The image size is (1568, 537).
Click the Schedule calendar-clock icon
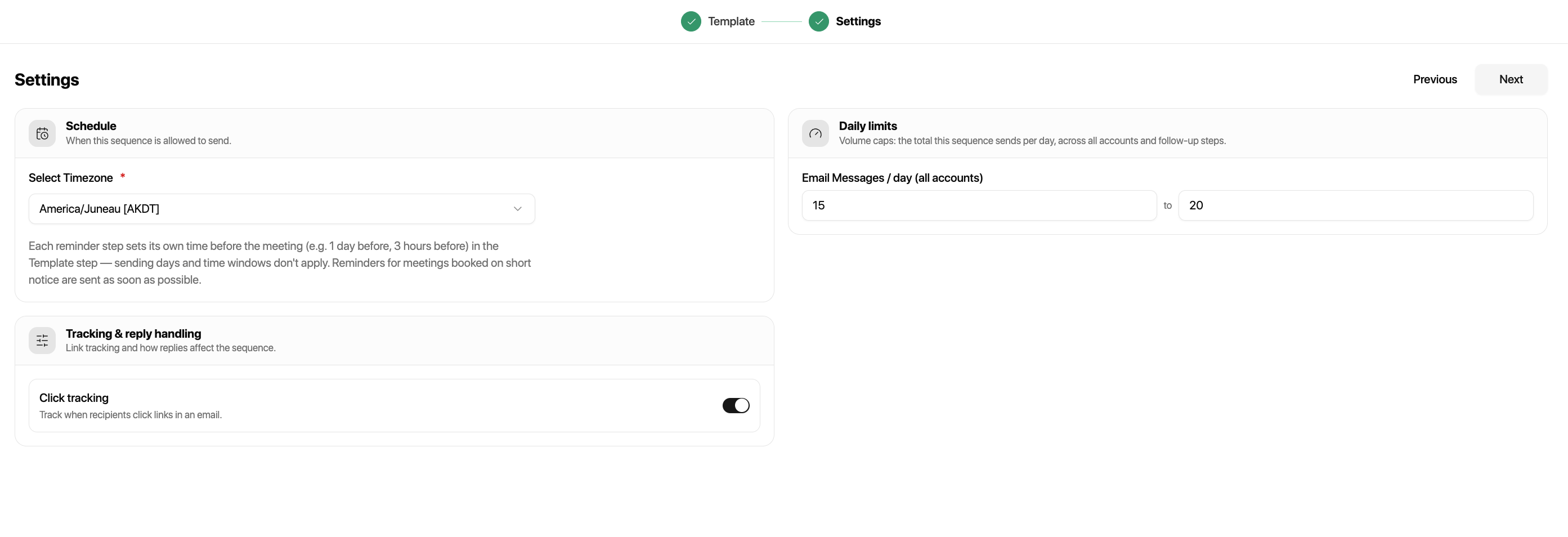[42, 133]
